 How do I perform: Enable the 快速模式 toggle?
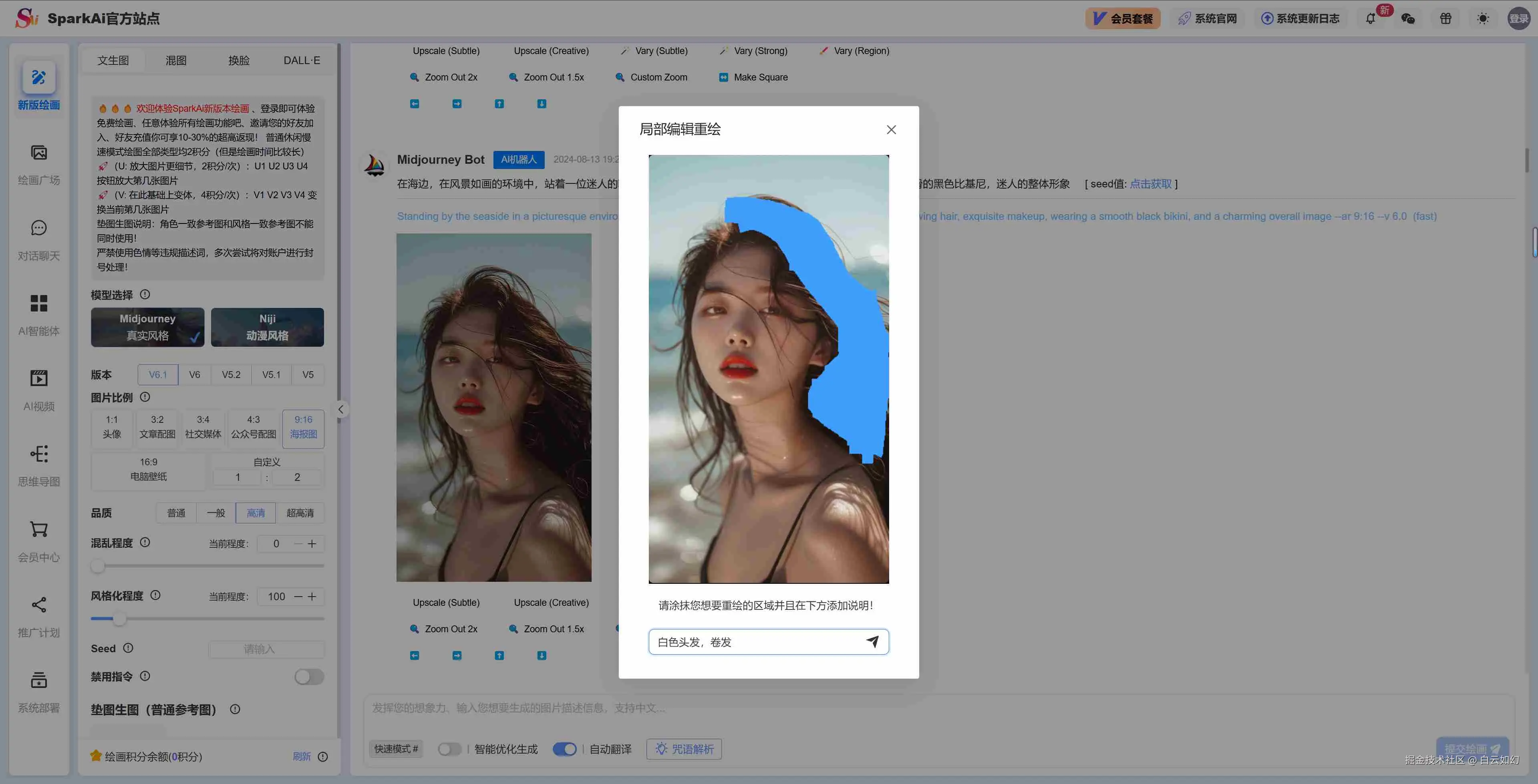449,748
